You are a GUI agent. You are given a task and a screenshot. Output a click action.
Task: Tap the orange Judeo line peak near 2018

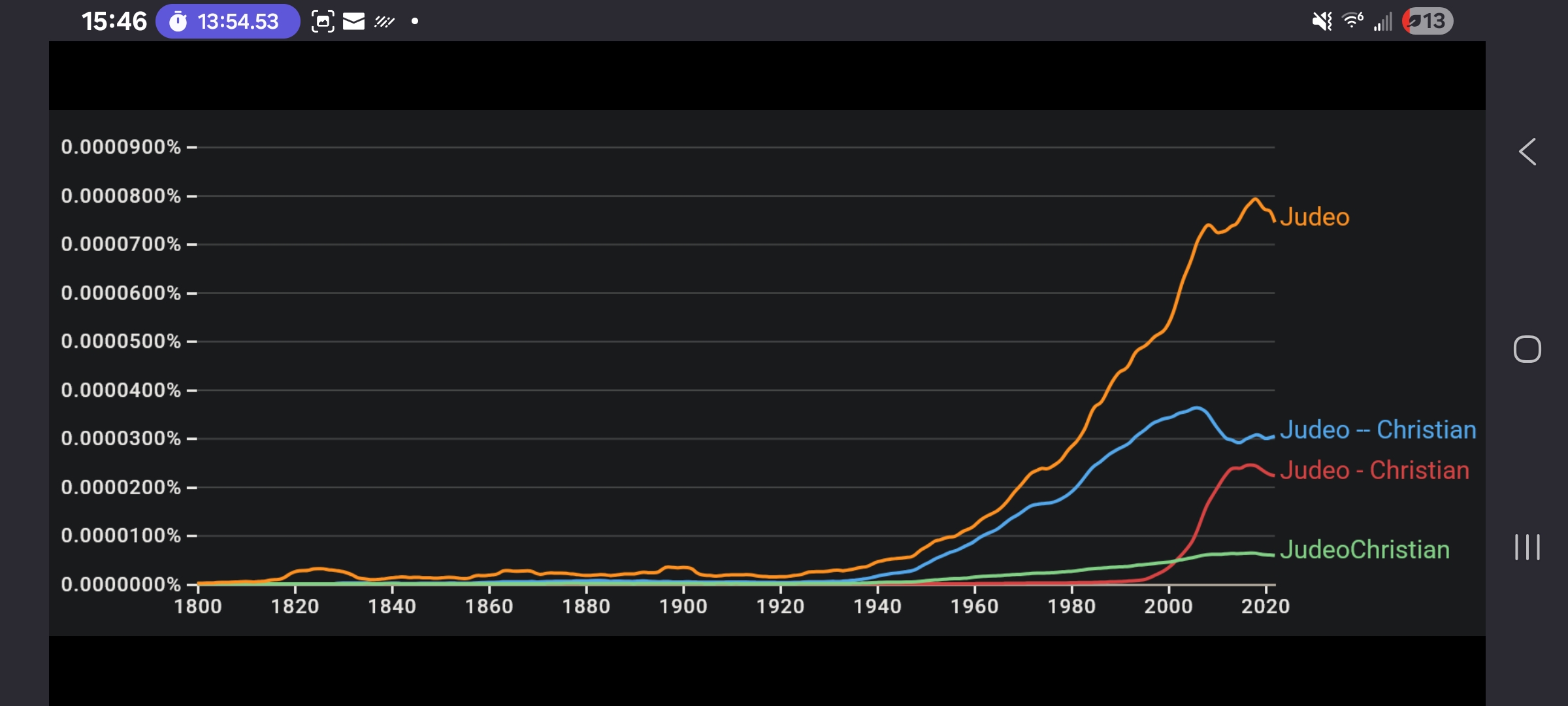1255,199
